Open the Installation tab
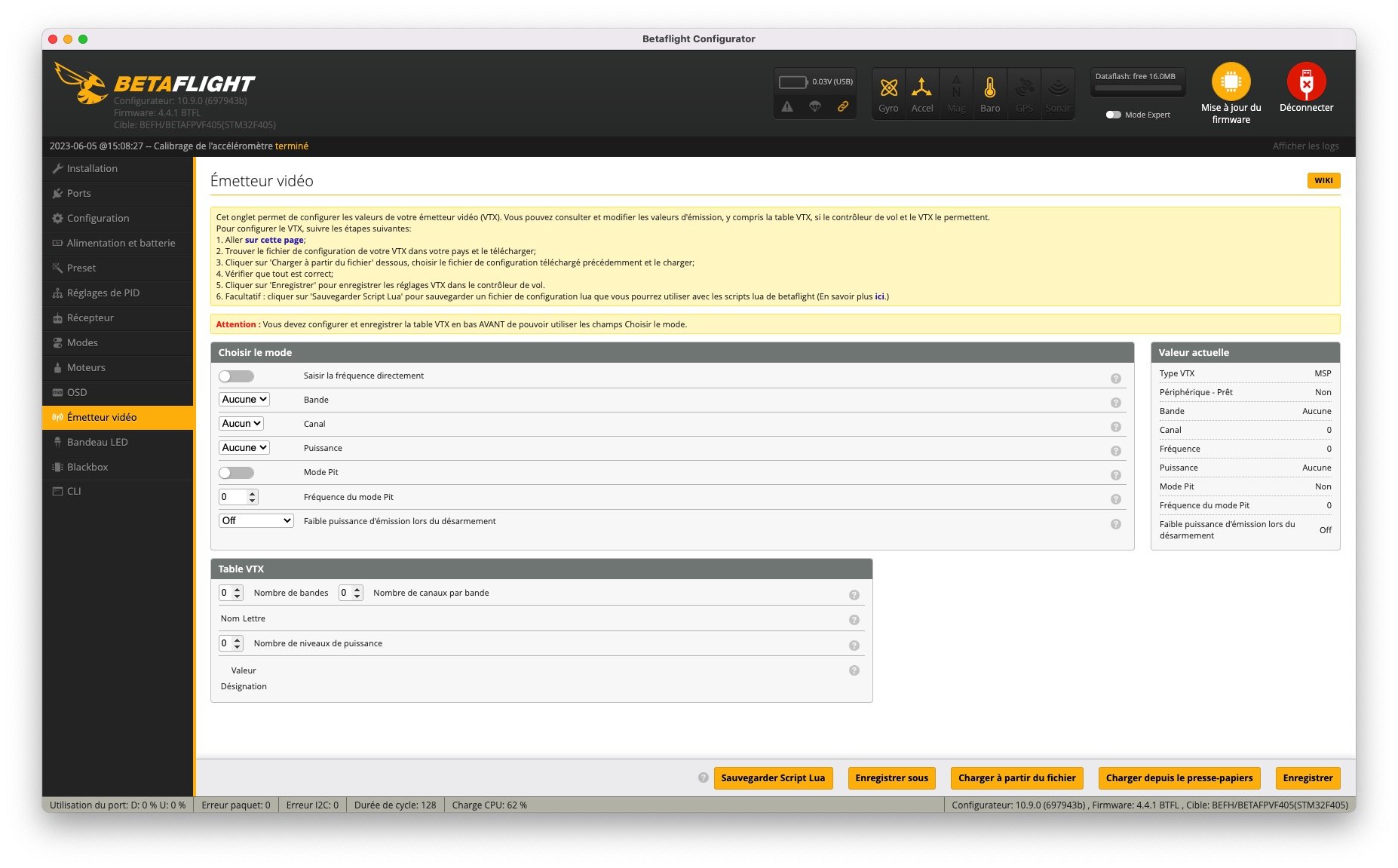Screen dimensions: 1398x868 click(x=118, y=168)
